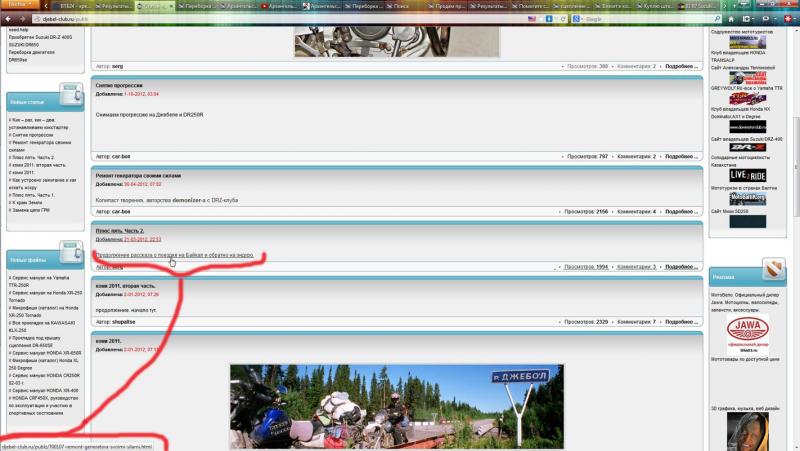Viewport: 800px width, 451px height.
Task: Click the reload page icon in address bar
Action: click(x=563, y=19)
